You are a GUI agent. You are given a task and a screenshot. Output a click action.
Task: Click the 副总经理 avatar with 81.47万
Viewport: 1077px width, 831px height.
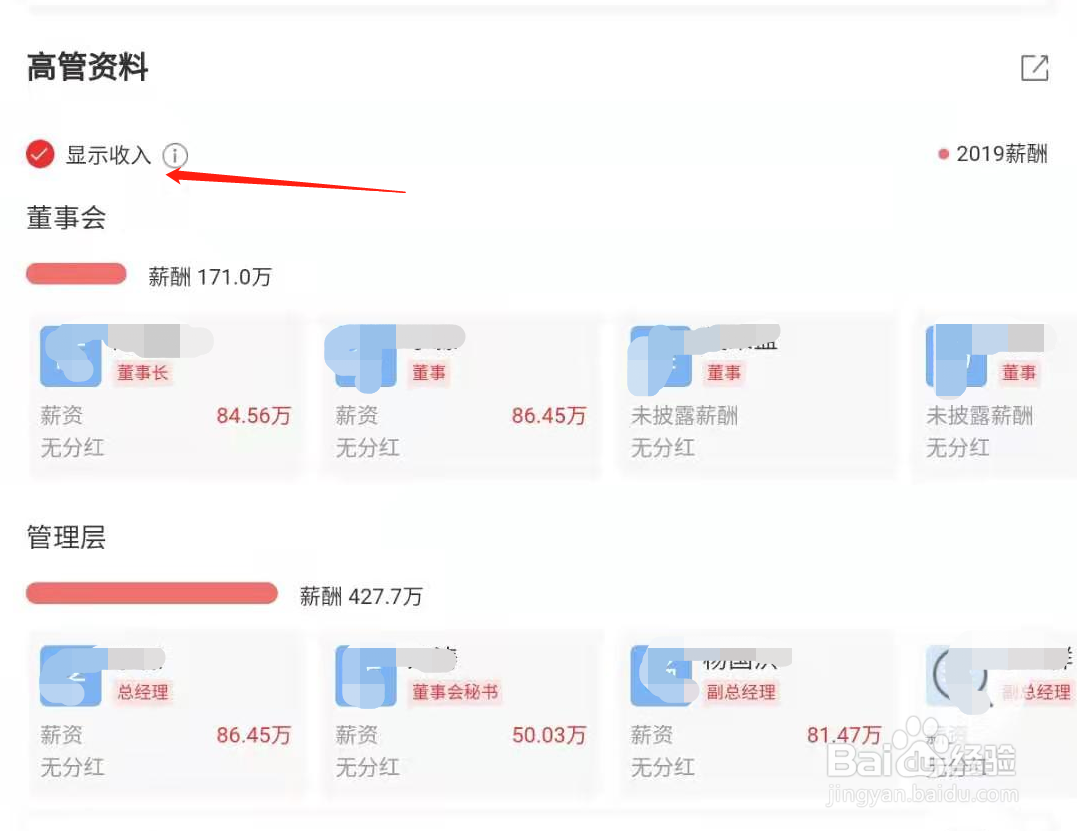661,676
